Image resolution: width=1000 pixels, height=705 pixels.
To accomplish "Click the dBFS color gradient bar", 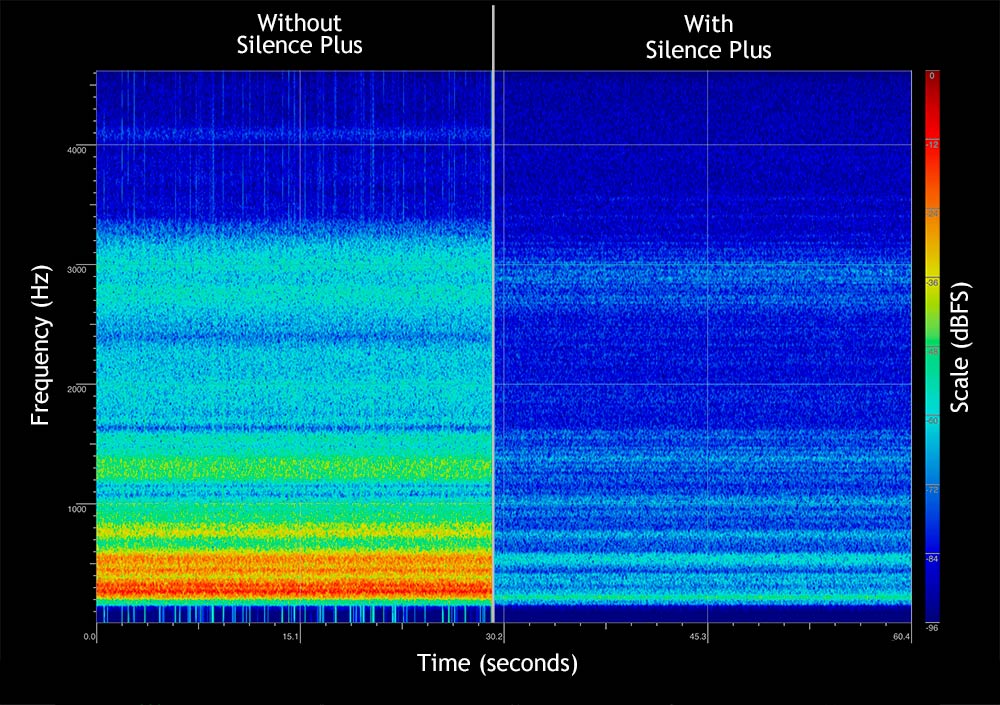I will 932,346.
